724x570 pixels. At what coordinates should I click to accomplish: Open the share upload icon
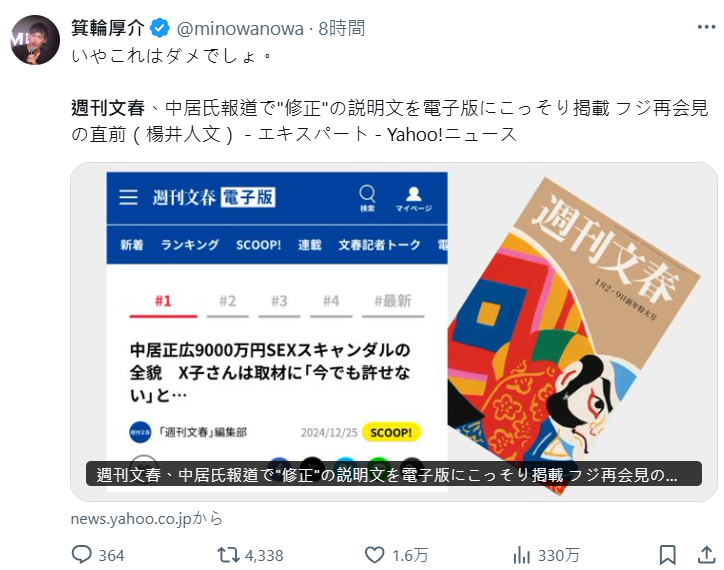706,555
